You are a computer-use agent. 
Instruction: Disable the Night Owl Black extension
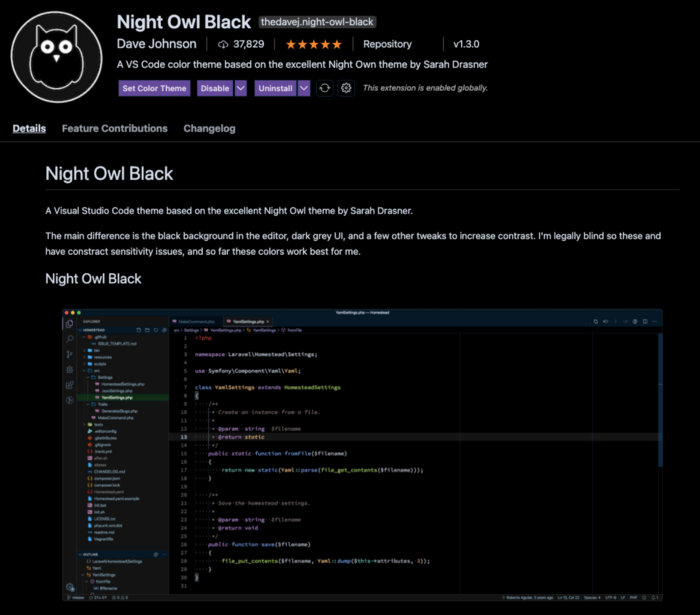click(215, 88)
